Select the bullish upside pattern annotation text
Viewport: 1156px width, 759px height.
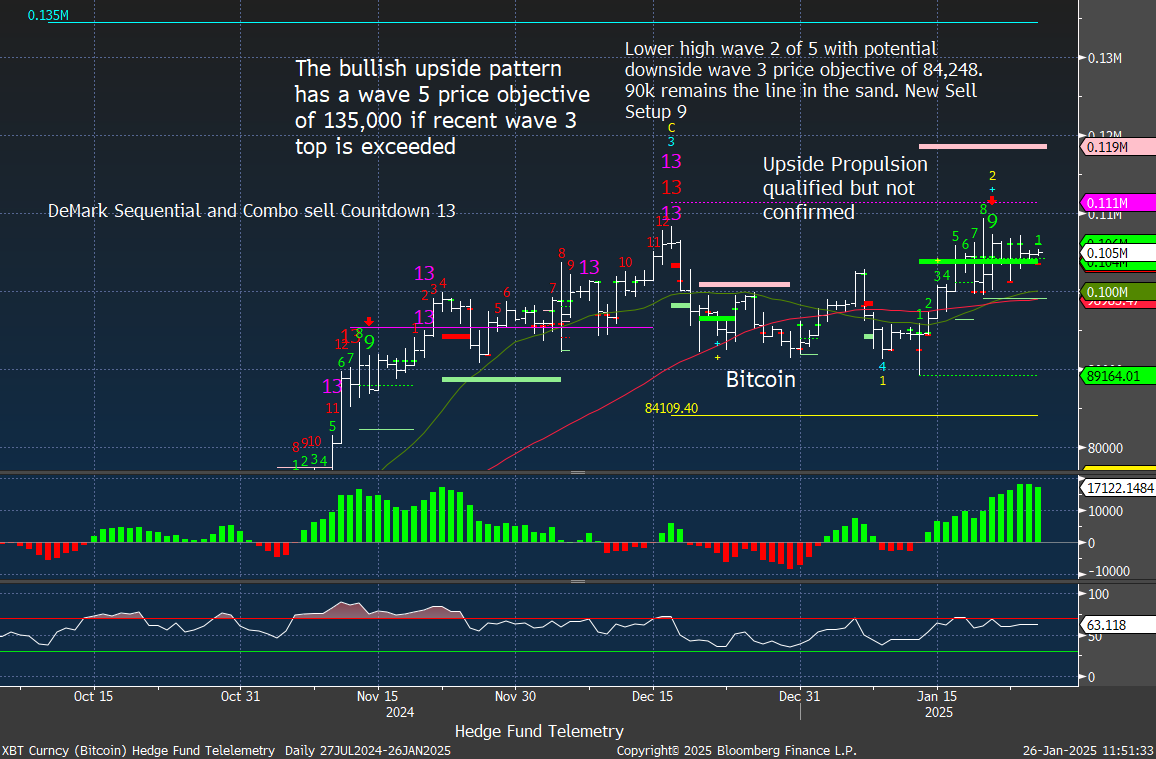coord(442,108)
